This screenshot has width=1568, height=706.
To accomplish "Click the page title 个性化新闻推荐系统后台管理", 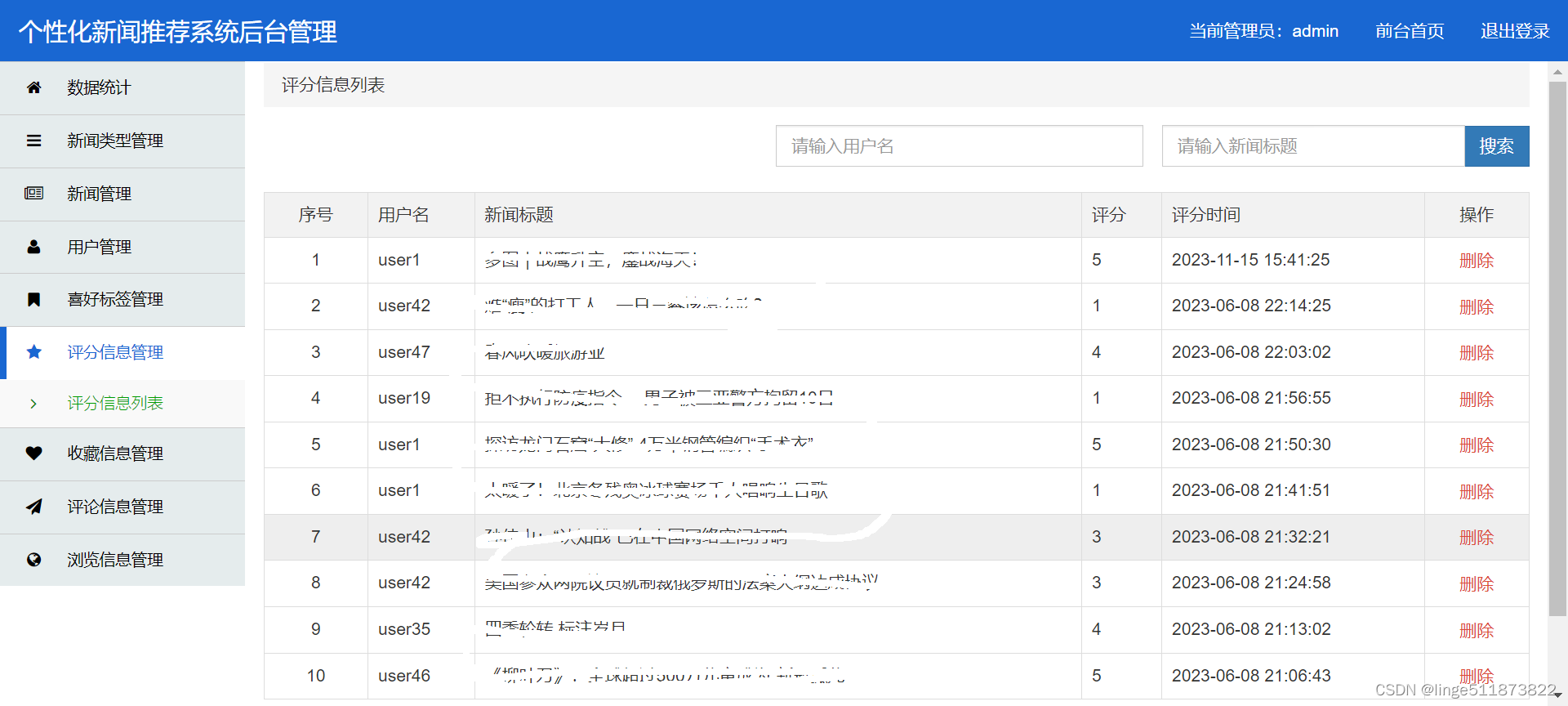I will pyautogui.click(x=177, y=32).
